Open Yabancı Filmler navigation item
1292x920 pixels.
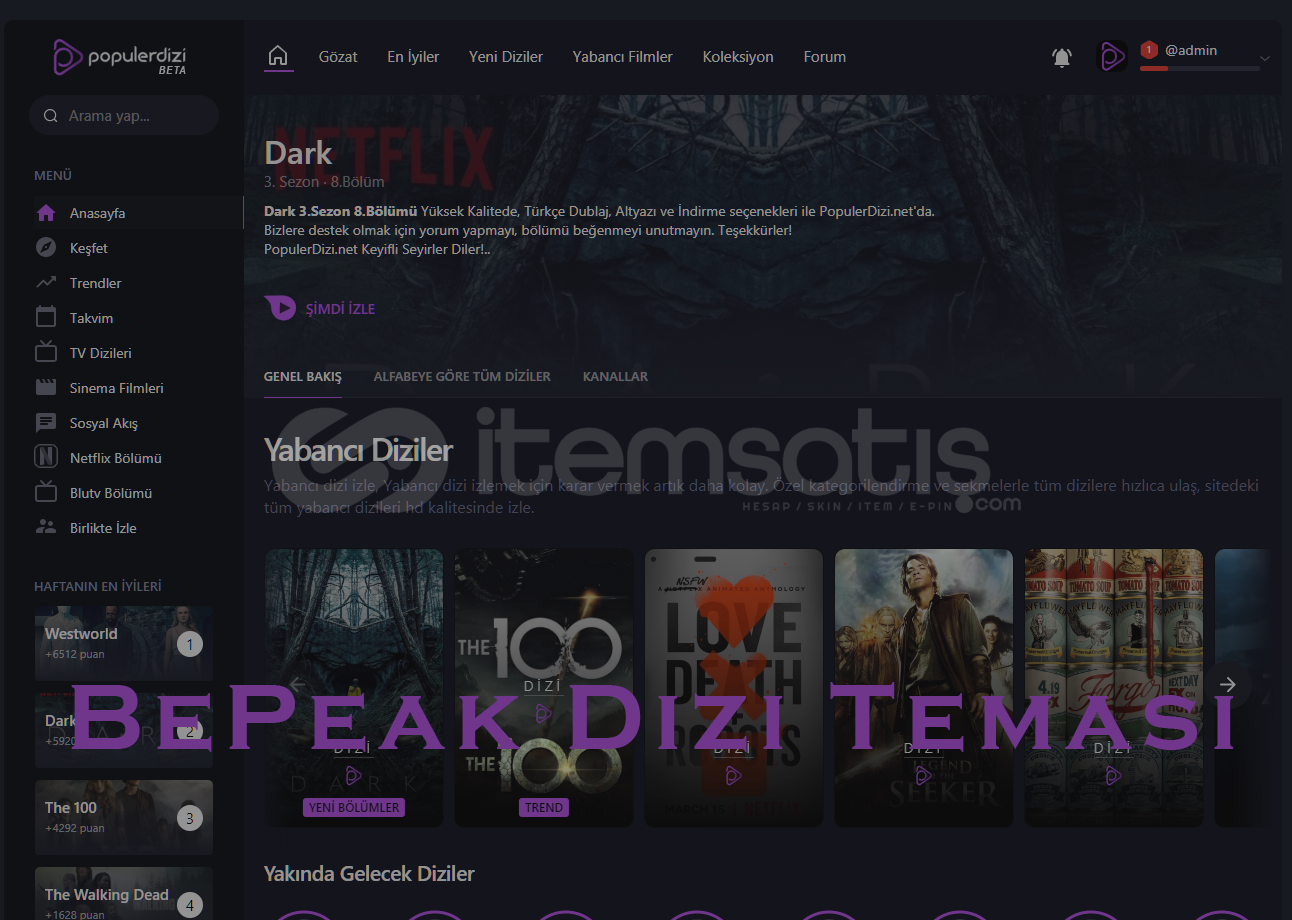[622, 57]
